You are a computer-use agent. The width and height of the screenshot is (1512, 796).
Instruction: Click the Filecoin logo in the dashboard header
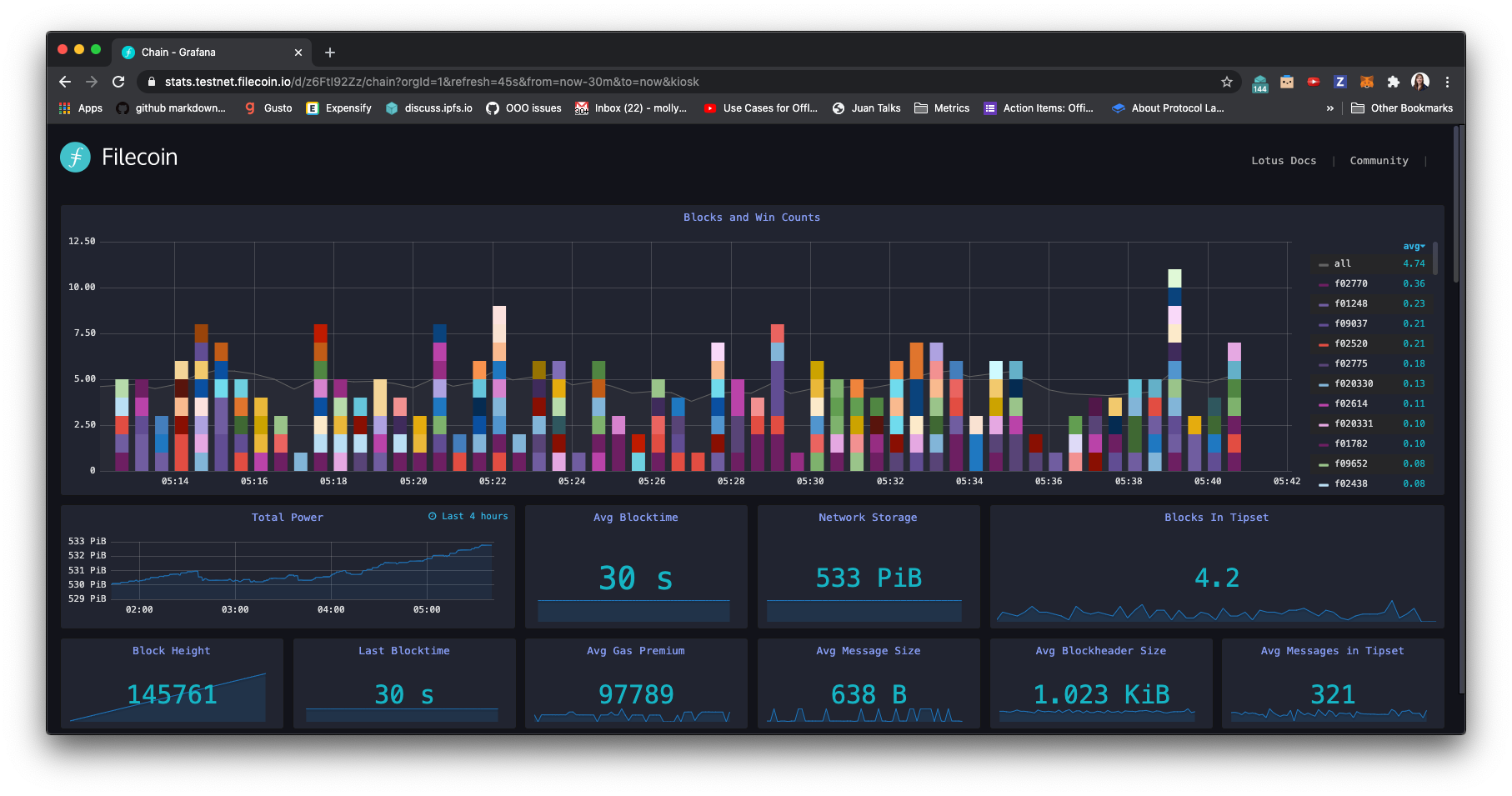click(x=74, y=157)
